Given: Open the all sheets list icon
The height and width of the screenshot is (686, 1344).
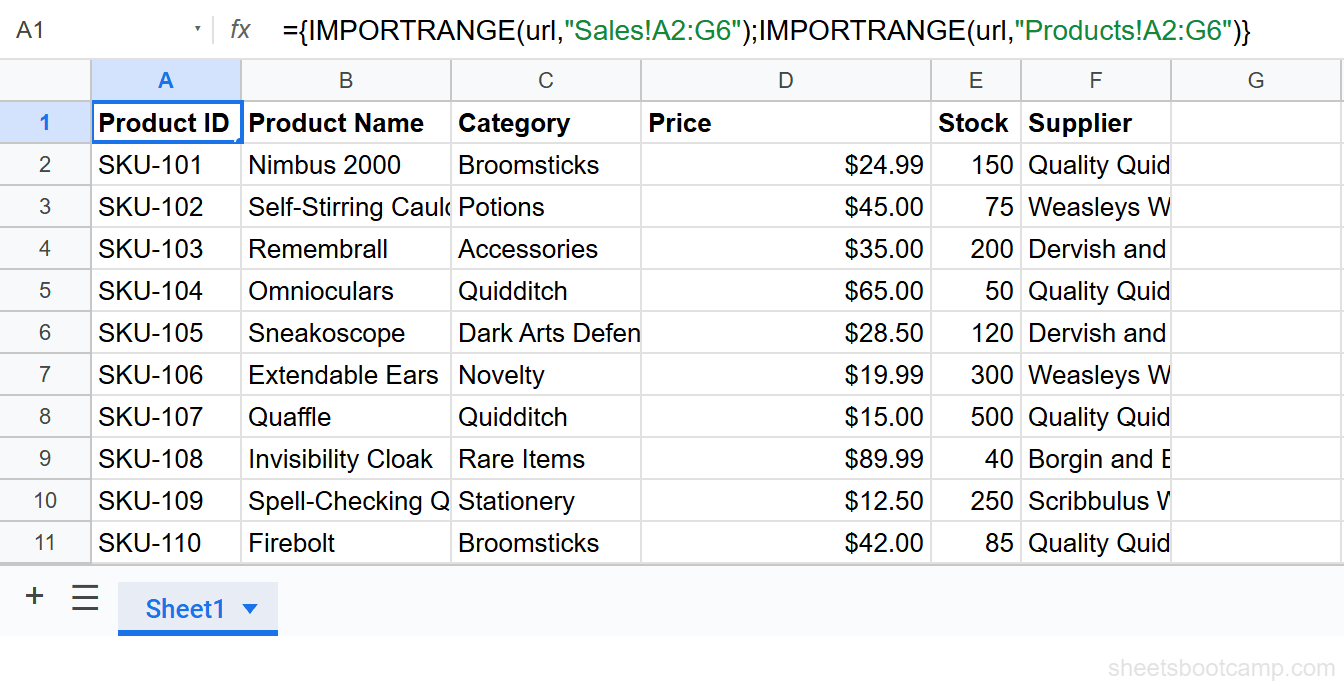Looking at the screenshot, I should [x=85, y=597].
